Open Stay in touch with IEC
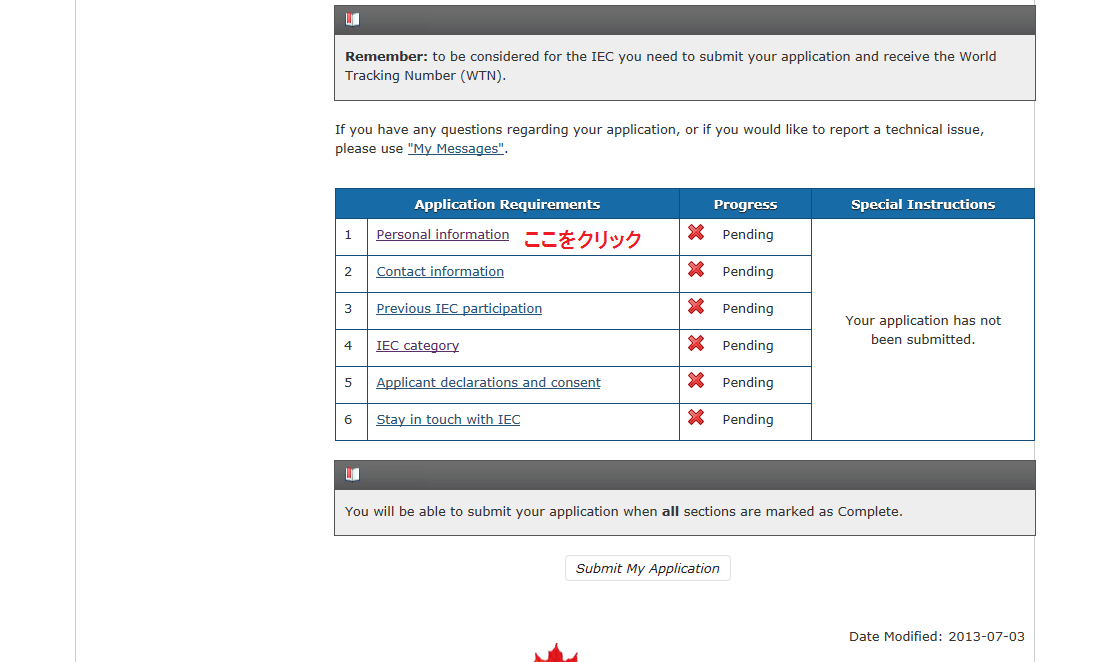The image size is (1106, 662). tap(448, 420)
